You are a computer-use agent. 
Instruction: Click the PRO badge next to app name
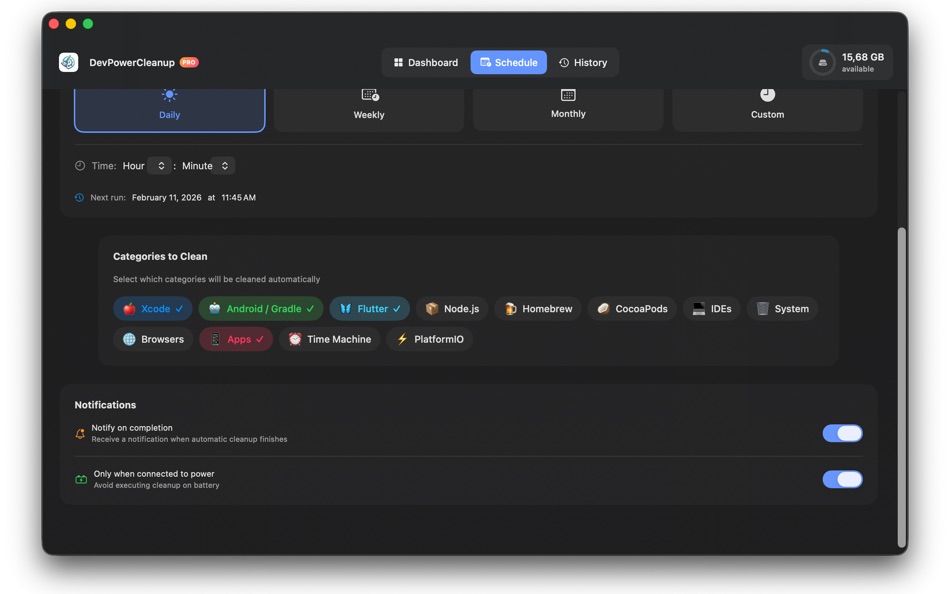[189, 62]
